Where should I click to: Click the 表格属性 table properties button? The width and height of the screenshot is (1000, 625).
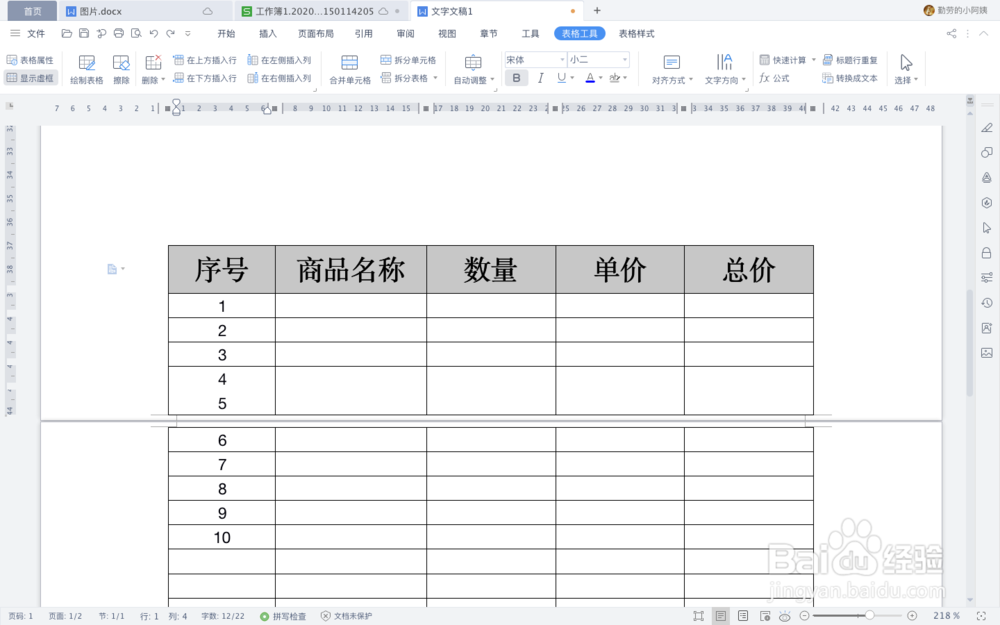(x=30, y=60)
